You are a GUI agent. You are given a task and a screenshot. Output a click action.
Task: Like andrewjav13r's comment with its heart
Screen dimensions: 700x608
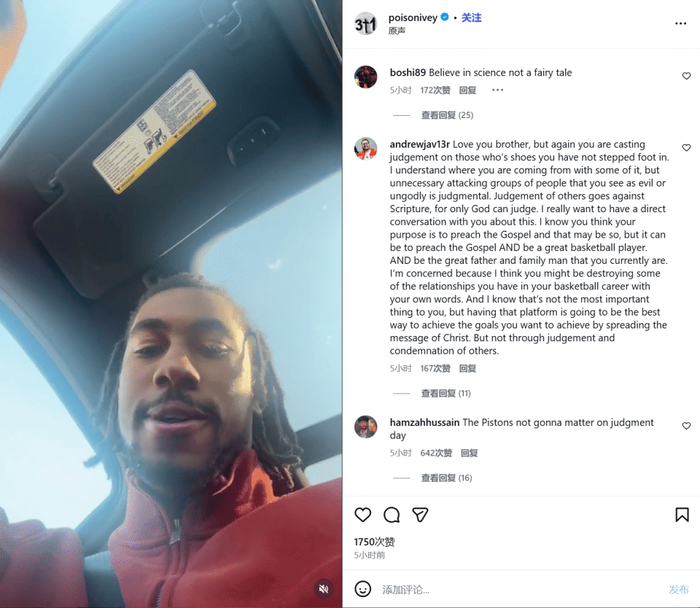(x=686, y=148)
